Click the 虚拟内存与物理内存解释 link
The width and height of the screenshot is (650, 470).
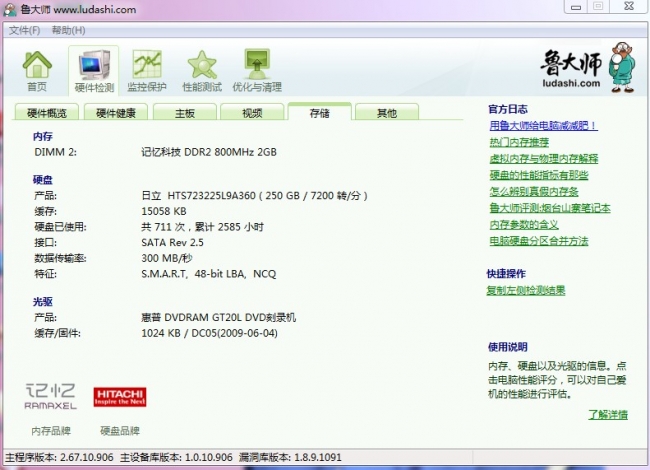(542, 158)
